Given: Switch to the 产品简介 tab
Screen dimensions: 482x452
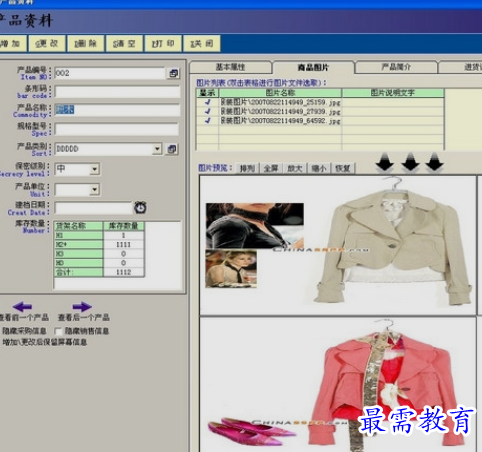Looking at the screenshot, I should coord(396,67).
